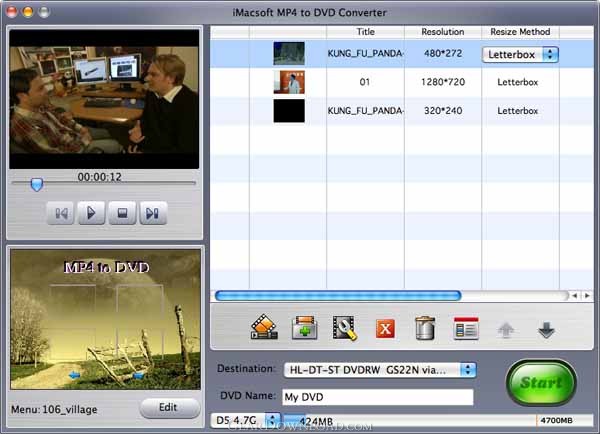Click the skip to previous button

pyautogui.click(x=61, y=213)
